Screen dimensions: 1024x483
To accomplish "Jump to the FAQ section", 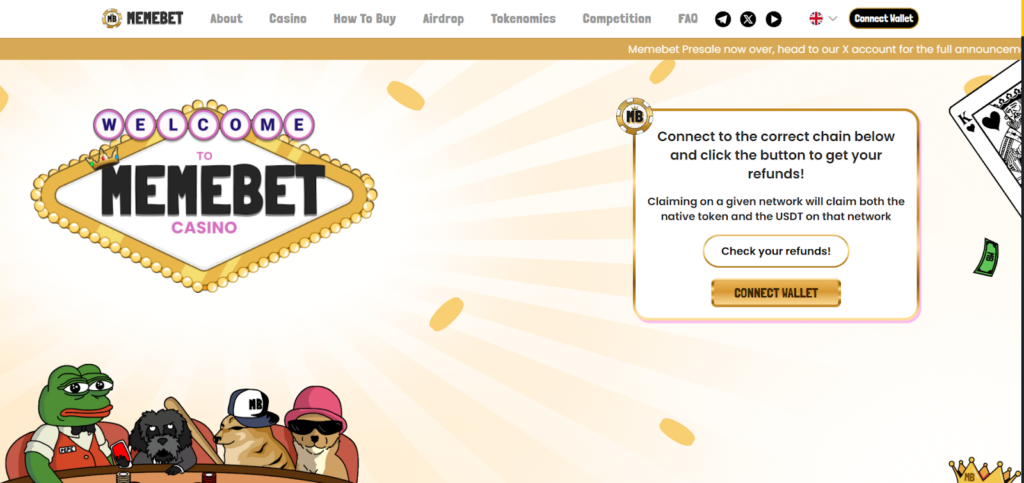I will [688, 19].
